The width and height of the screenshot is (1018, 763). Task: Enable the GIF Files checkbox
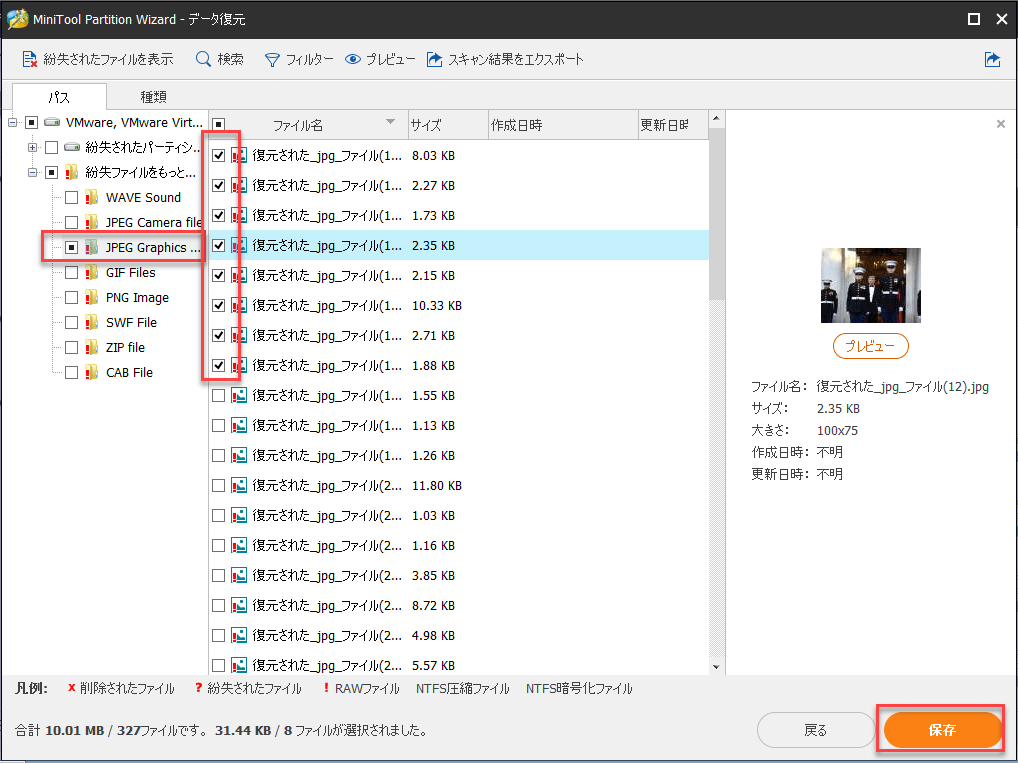point(72,272)
